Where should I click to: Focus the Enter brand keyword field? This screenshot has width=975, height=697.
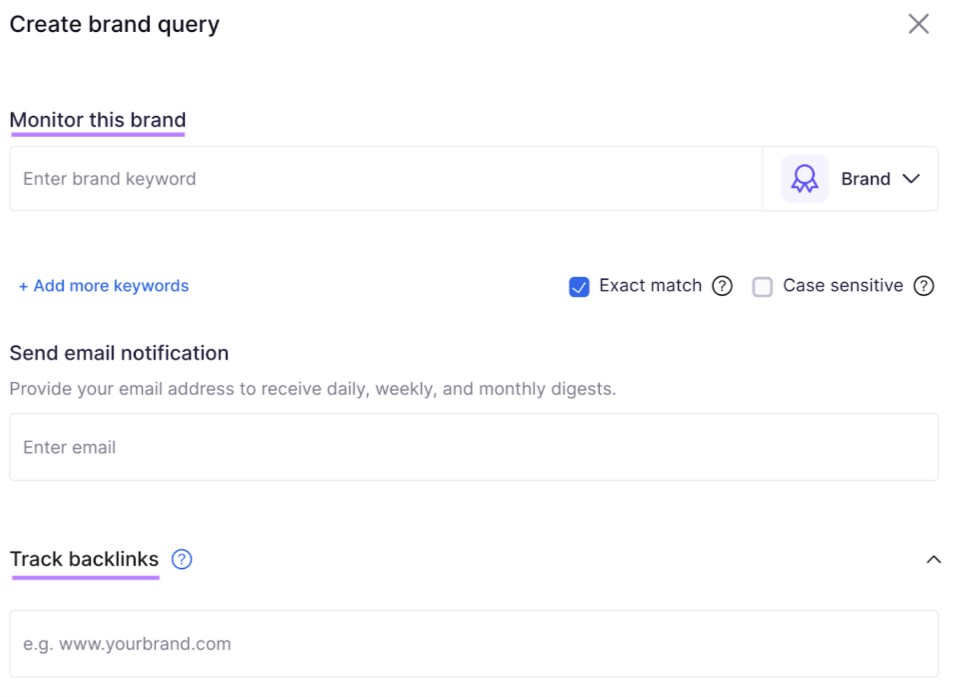386,179
